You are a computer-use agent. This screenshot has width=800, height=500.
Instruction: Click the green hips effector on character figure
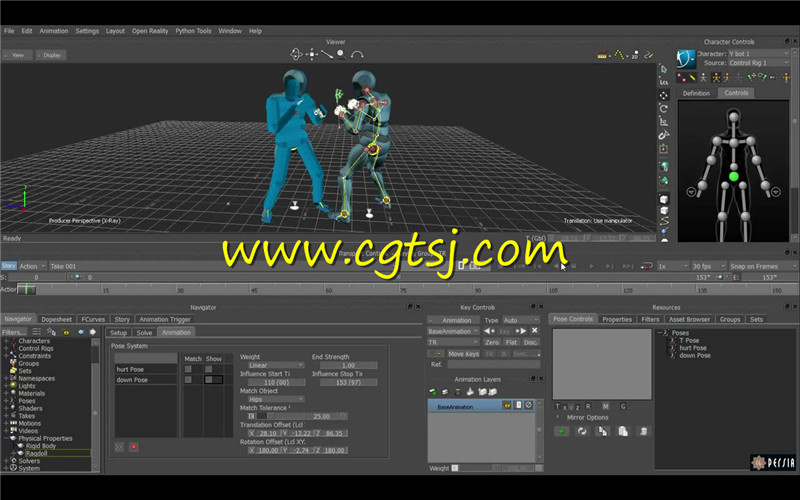(734, 177)
